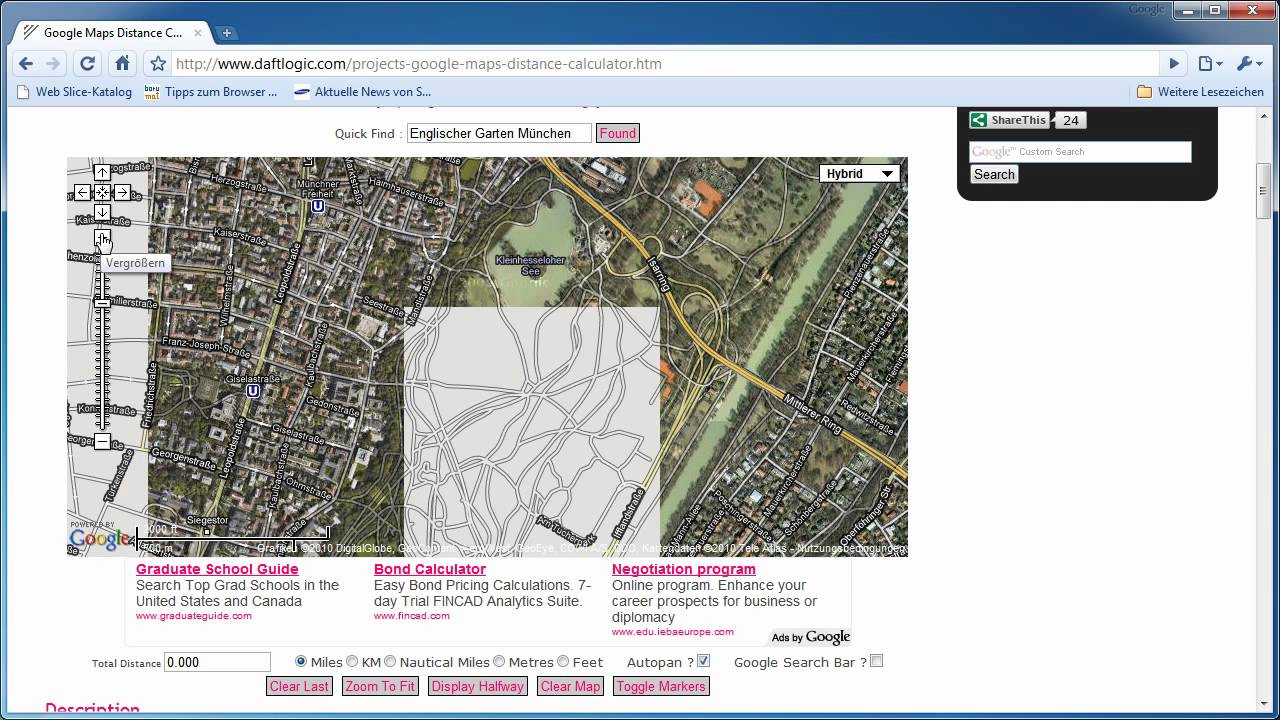The image size is (1280, 720).
Task: Select the Nautical Miles radio button
Action: pos(390,661)
